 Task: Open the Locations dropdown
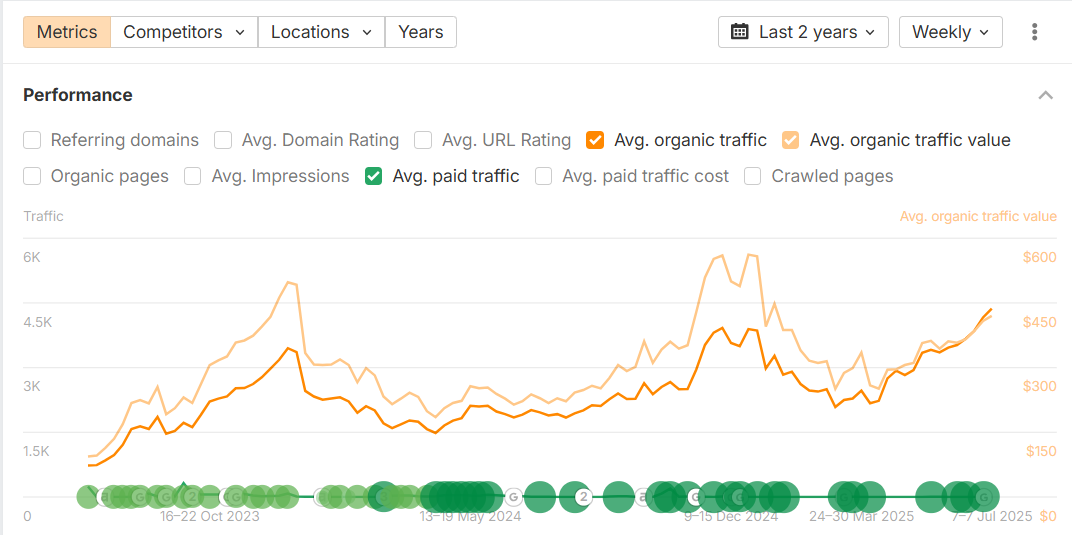(321, 32)
